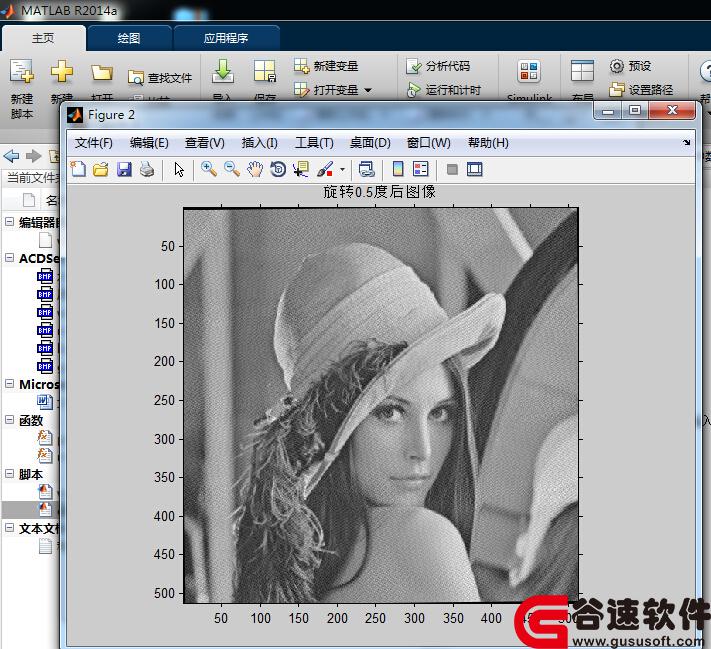Activate the Zoom Out magnifier tool

pyautogui.click(x=232, y=169)
